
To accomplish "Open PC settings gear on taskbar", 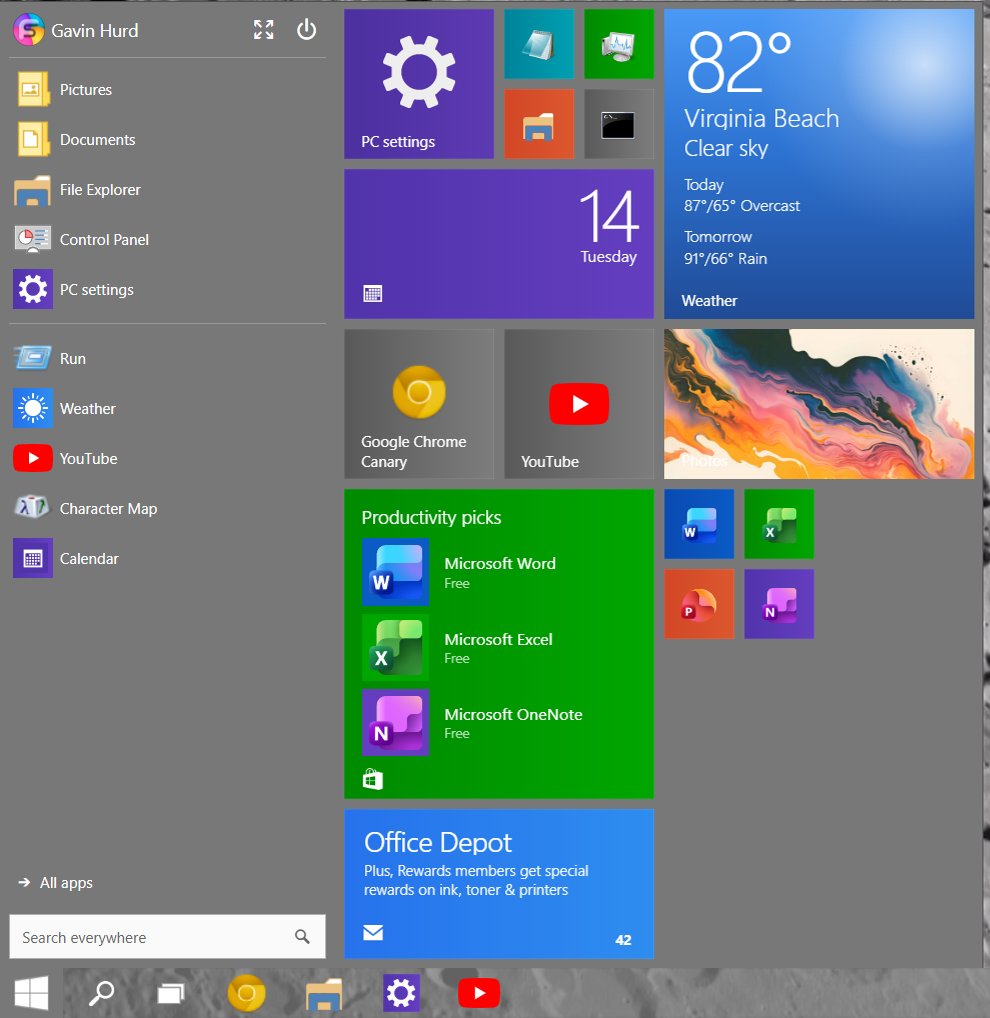I will click(401, 993).
